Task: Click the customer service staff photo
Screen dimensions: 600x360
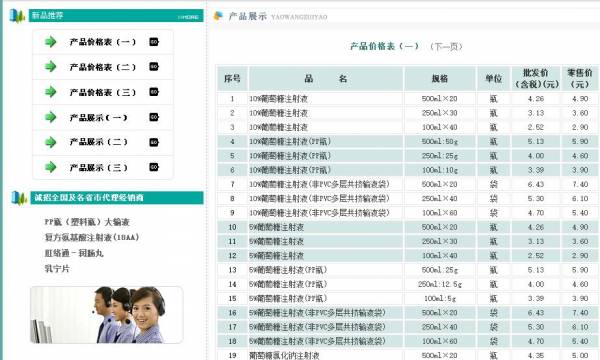Action: click(x=107, y=315)
